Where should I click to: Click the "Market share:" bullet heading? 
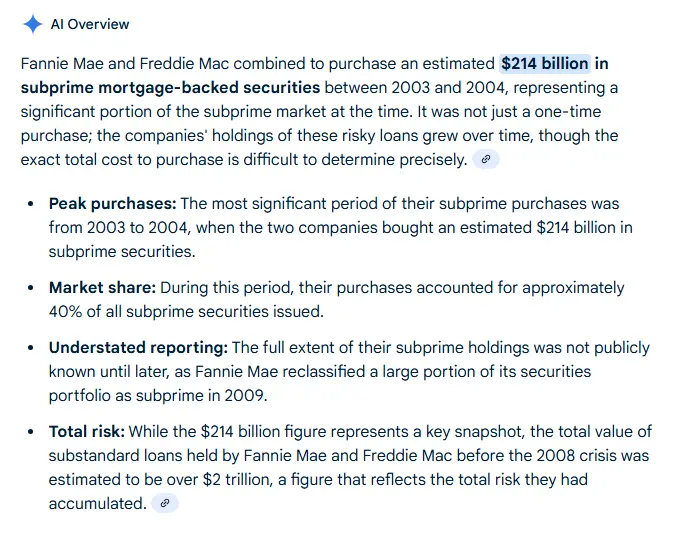102,288
